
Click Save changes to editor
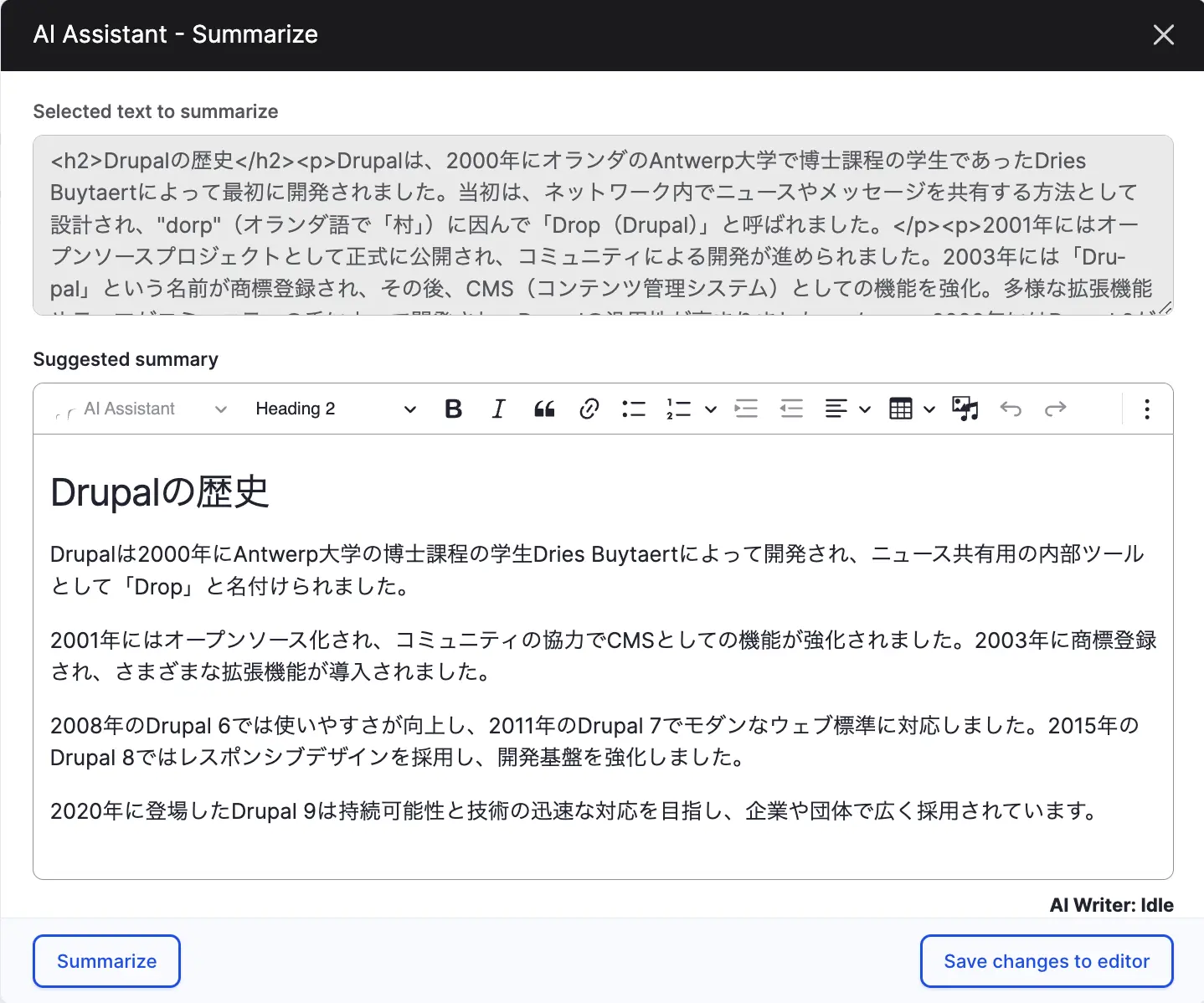(x=1046, y=961)
